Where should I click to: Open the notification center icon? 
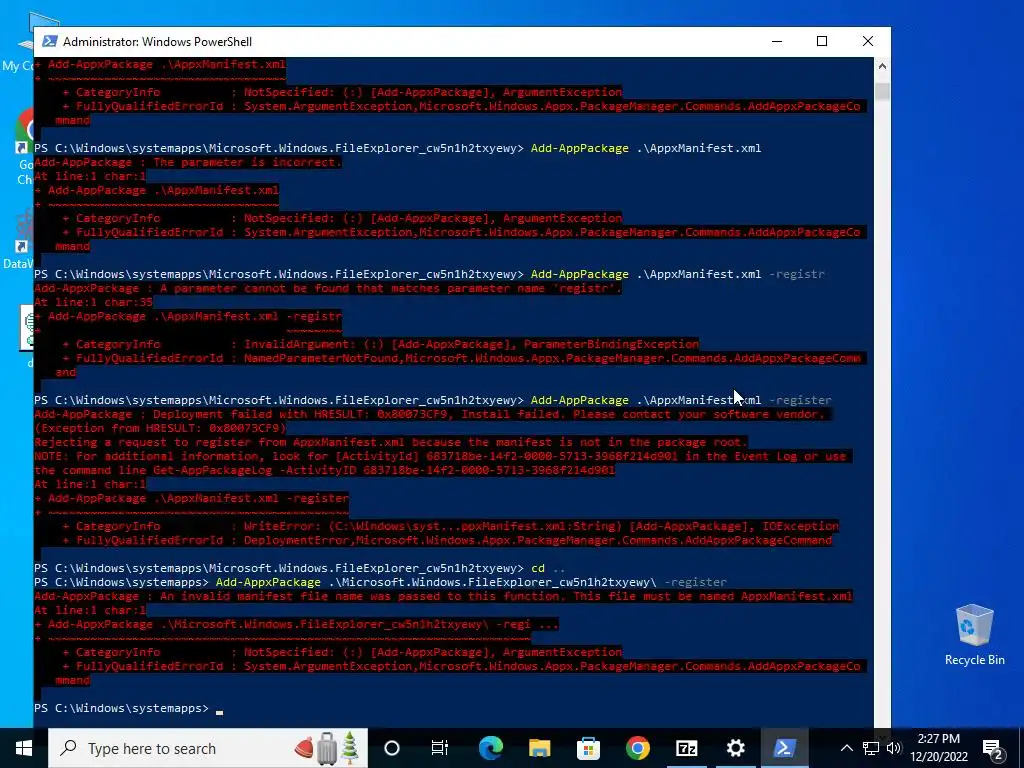coord(993,748)
